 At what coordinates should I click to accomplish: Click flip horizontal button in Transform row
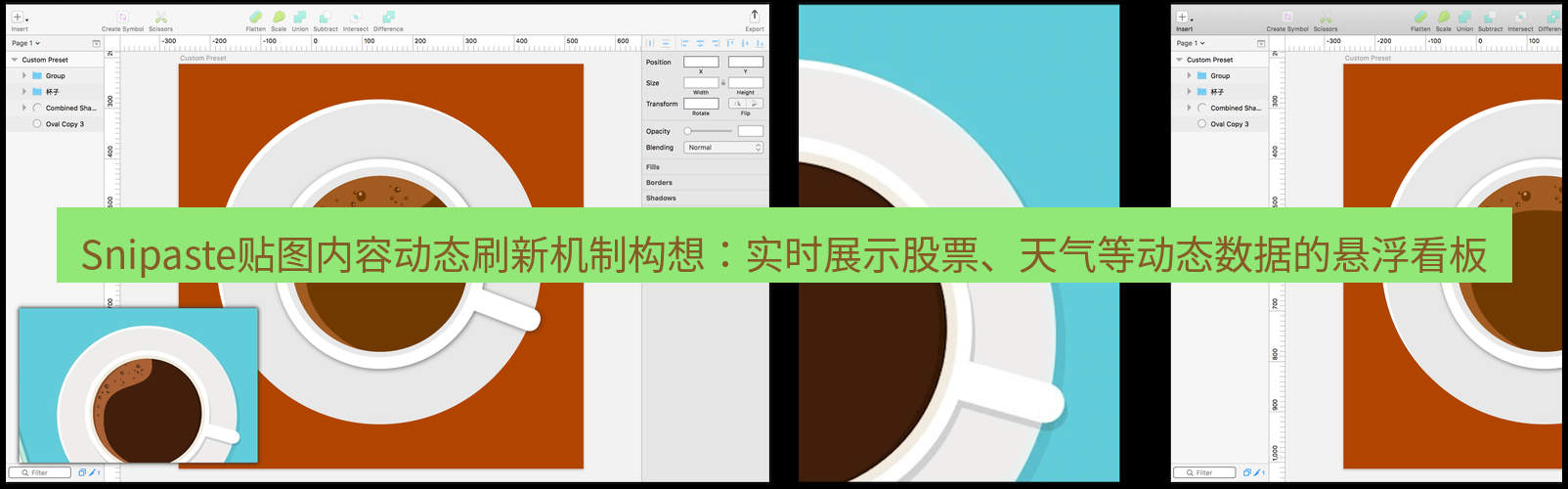[737, 104]
